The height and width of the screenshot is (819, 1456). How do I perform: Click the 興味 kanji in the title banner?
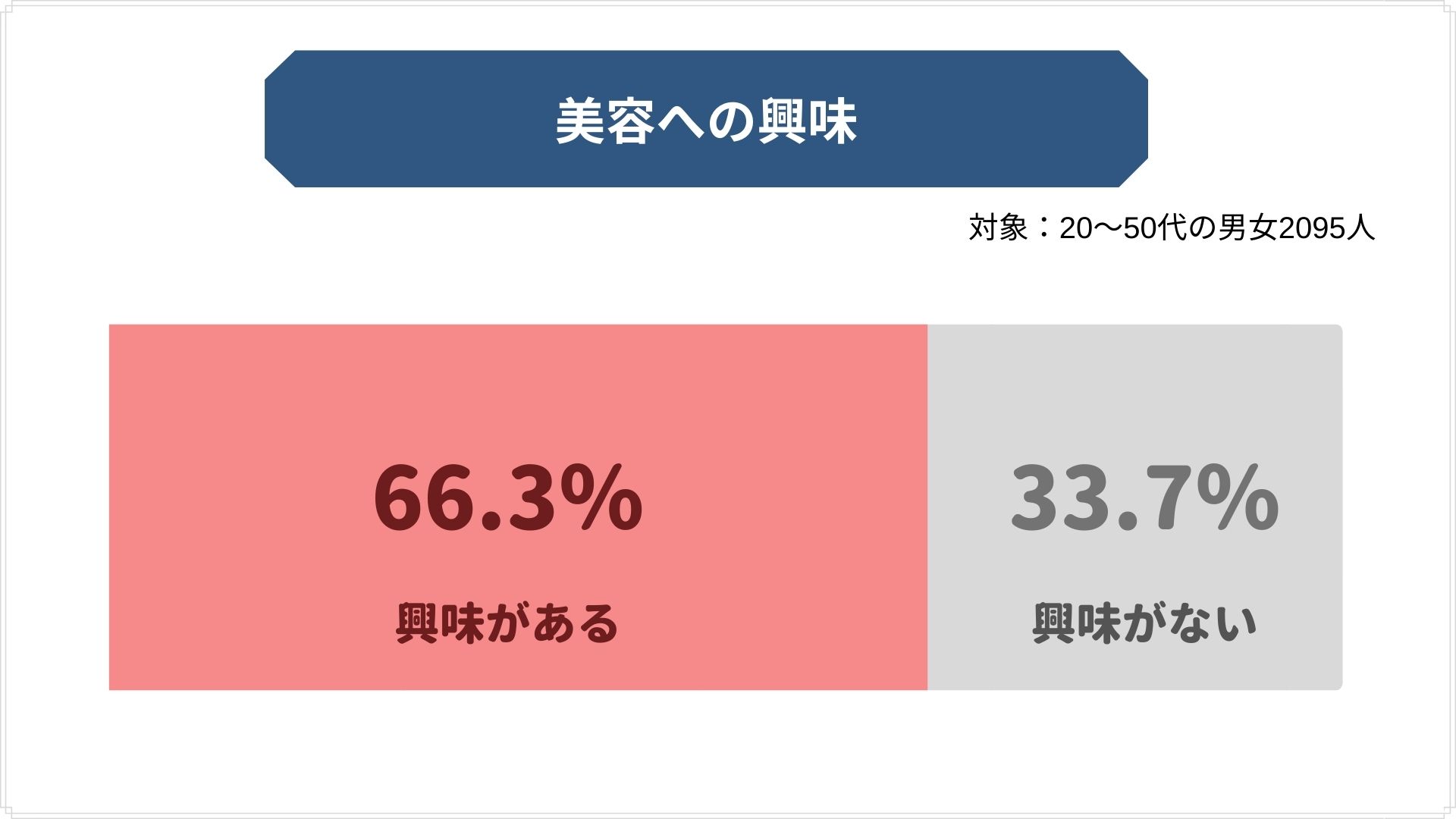(x=807, y=121)
